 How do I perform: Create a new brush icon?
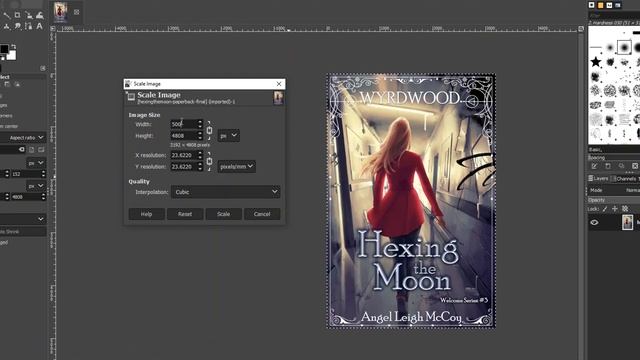[608, 166]
